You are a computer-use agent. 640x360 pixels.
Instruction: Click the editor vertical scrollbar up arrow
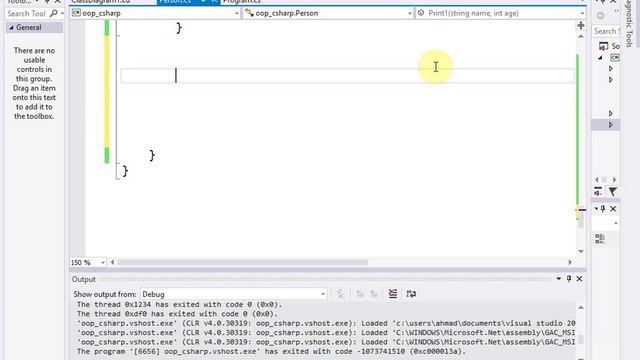pos(581,36)
